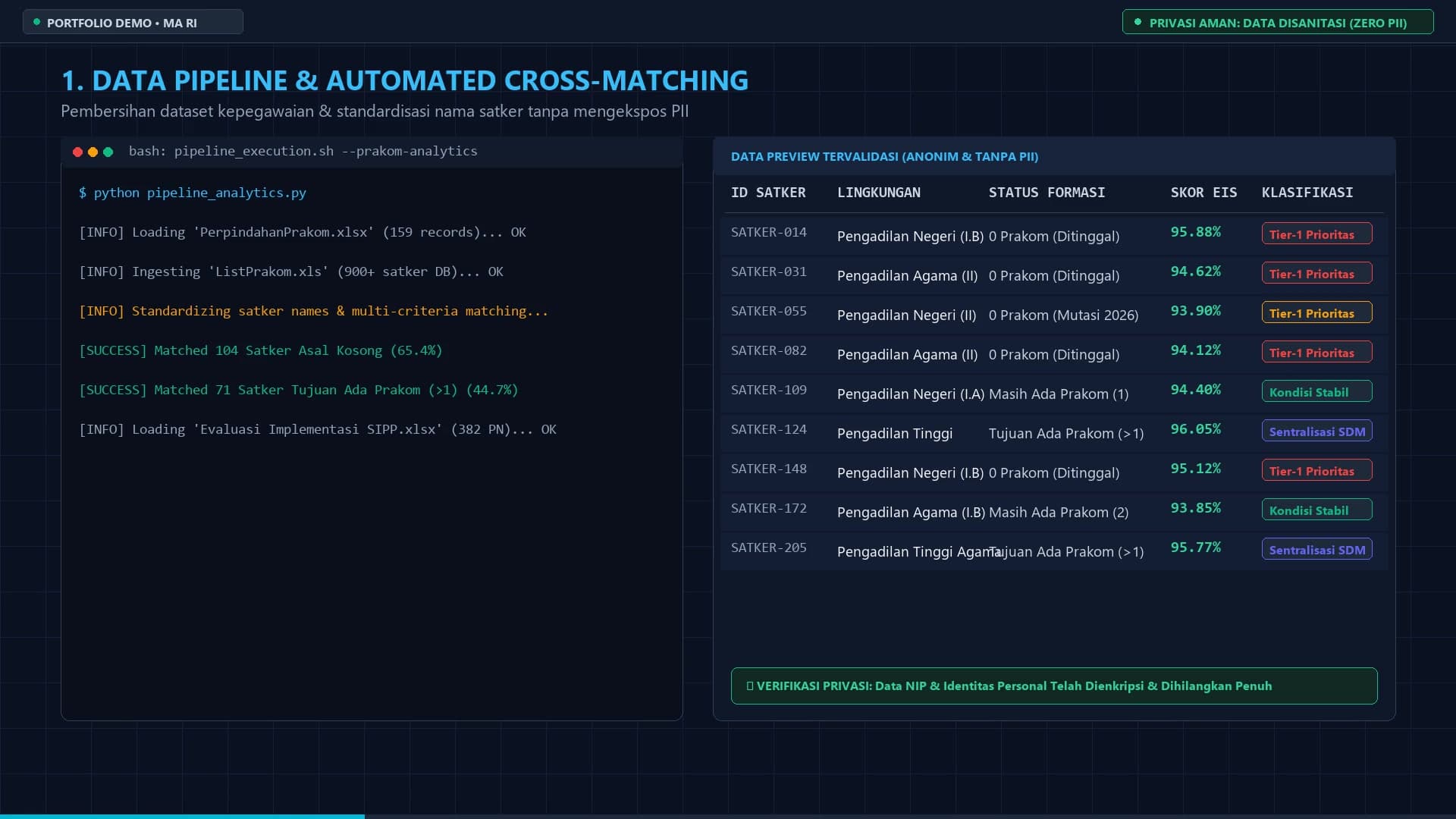1456x819 pixels.
Task: Click the yellow terminal window dot
Action: click(93, 152)
